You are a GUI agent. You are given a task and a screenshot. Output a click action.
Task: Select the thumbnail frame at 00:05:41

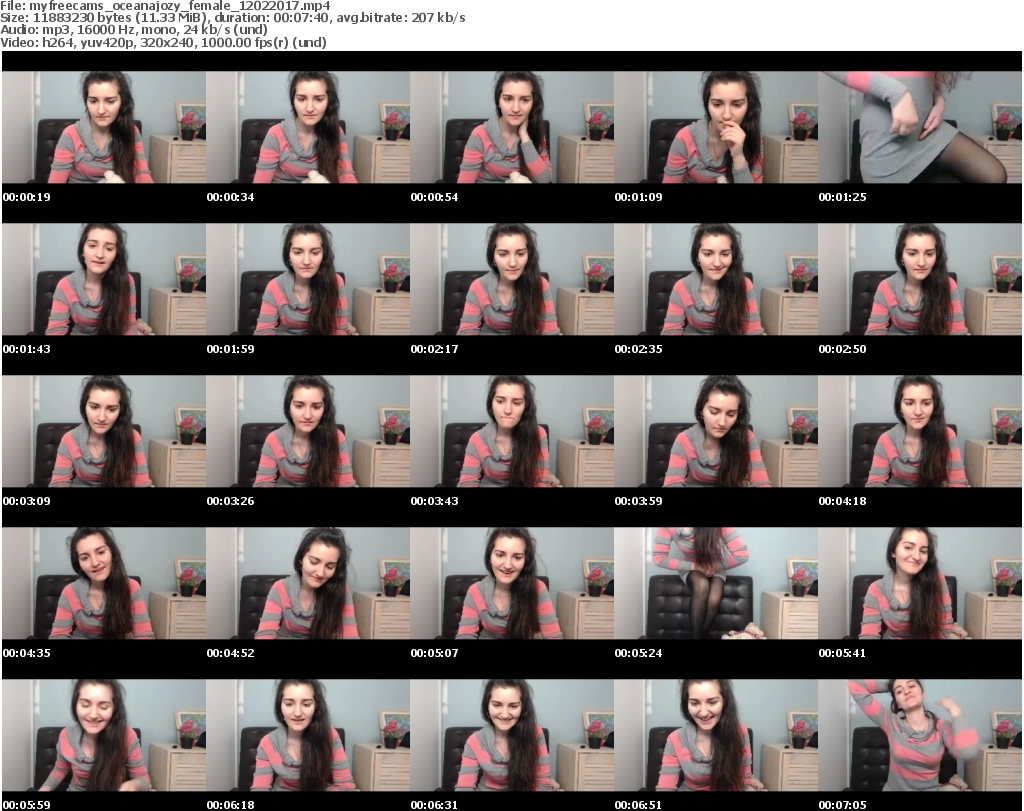[x=920, y=583]
